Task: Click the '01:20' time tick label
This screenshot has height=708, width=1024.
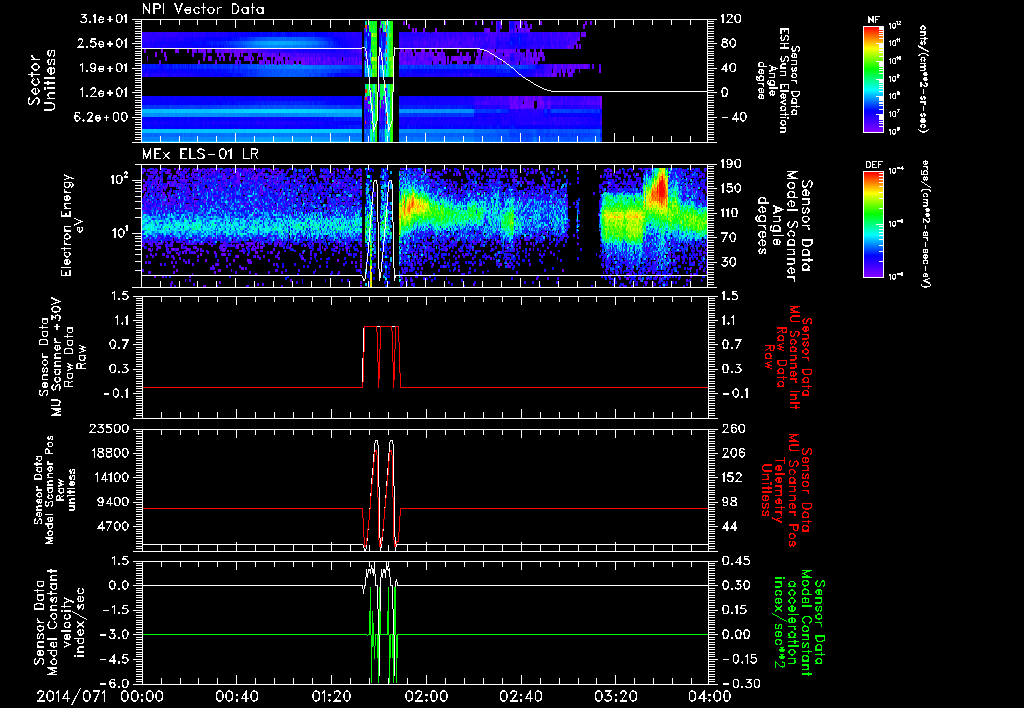Action: click(330, 696)
